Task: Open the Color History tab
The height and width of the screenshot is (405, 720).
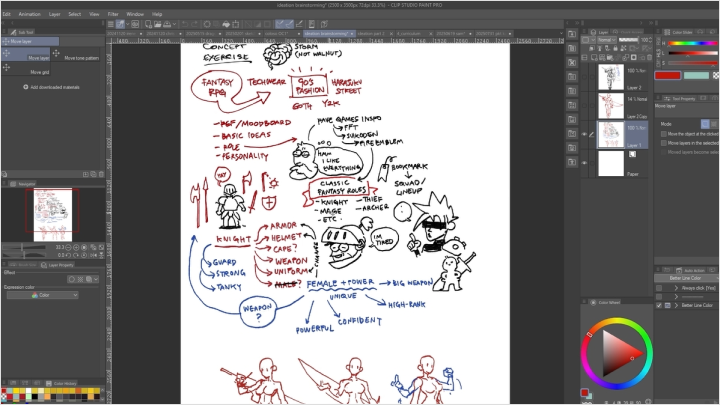Action: pos(62,383)
